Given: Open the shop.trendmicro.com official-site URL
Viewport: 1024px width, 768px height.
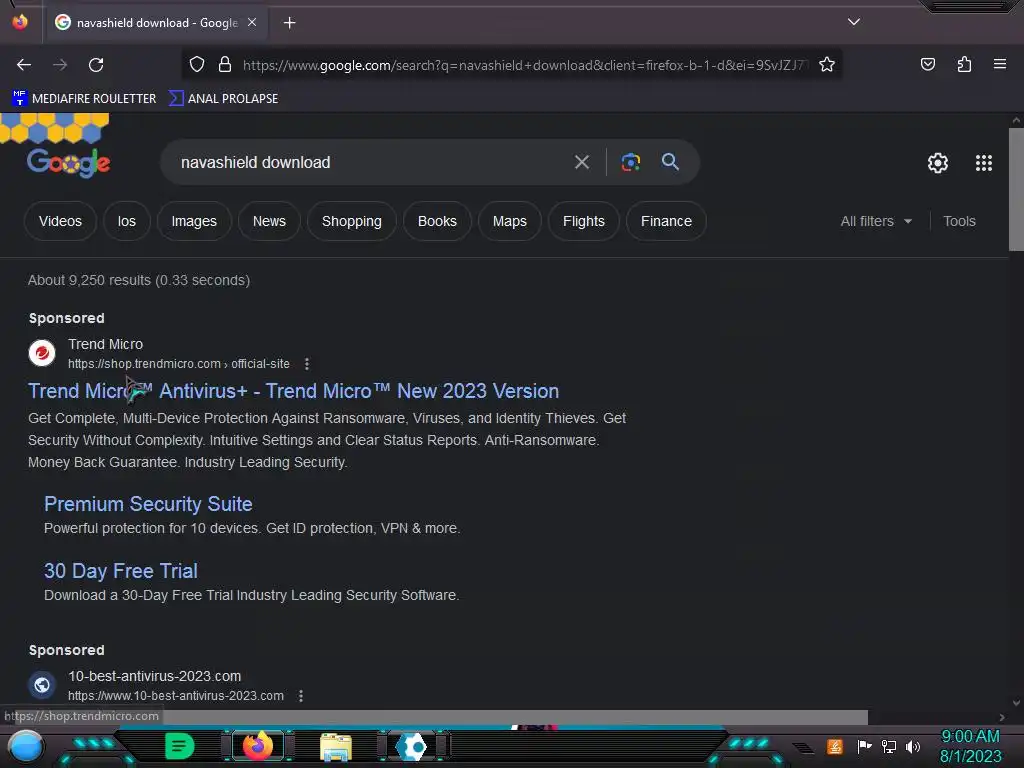Looking at the screenshot, I should [179, 364].
